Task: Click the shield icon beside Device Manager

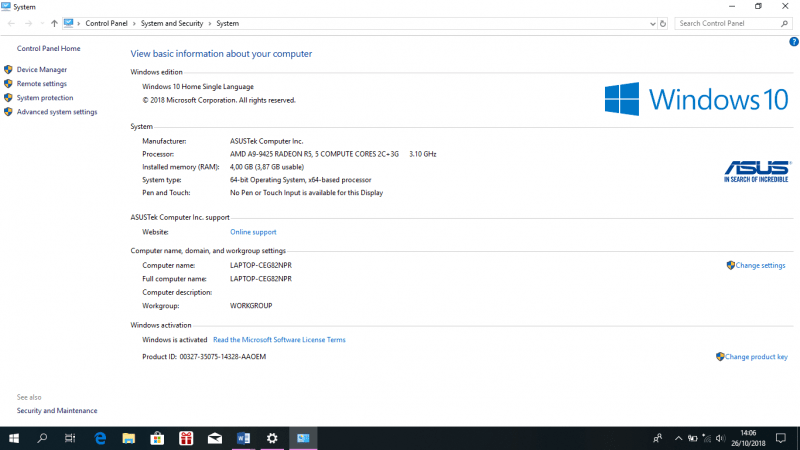Action: pos(8,69)
